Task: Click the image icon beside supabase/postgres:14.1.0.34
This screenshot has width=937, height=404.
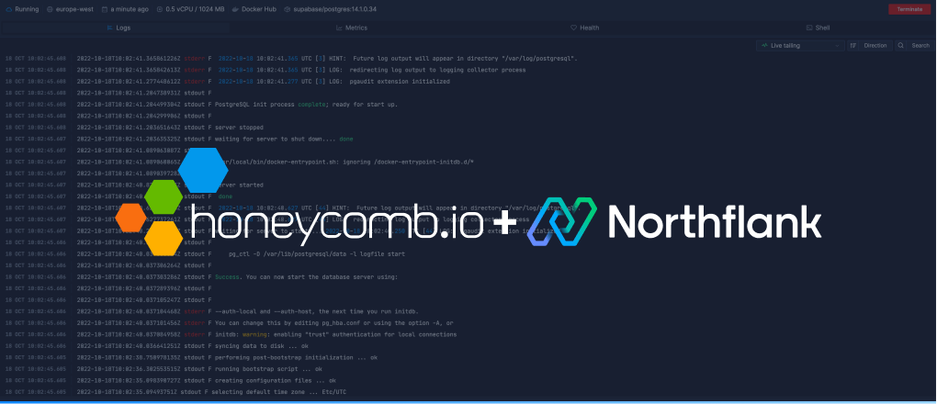Action: click(x=287, y=10)
